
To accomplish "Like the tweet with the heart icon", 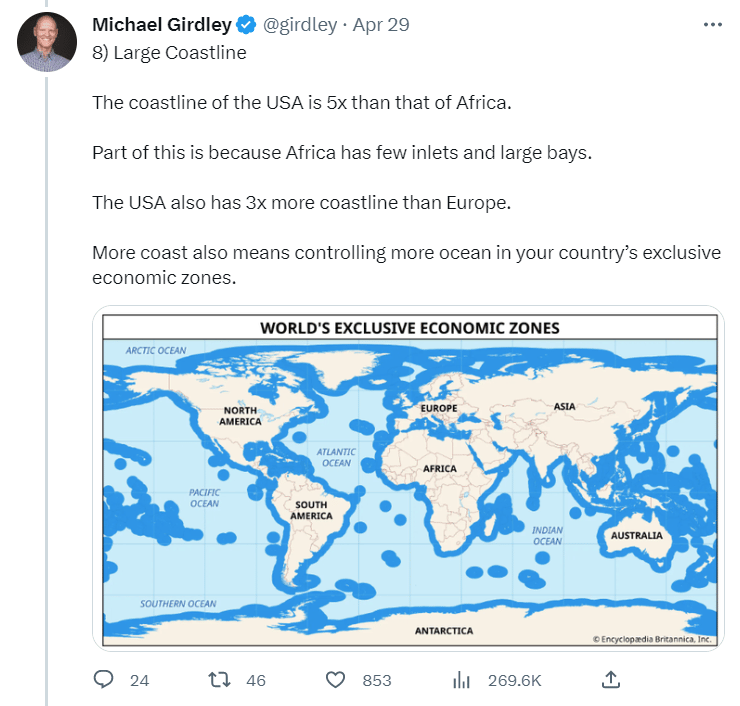I will pyautogui.click(x=336, y=680).
